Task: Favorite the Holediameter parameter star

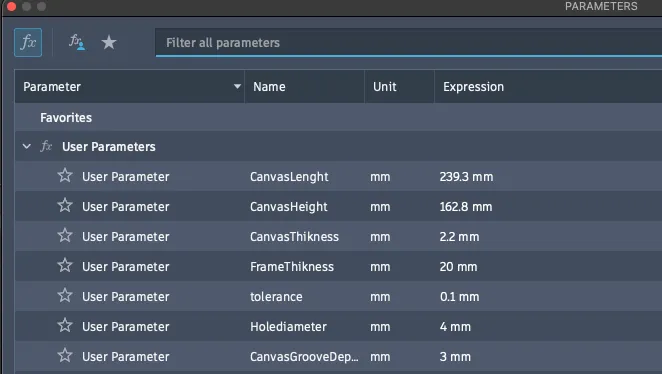Action: tap(65, 325)
